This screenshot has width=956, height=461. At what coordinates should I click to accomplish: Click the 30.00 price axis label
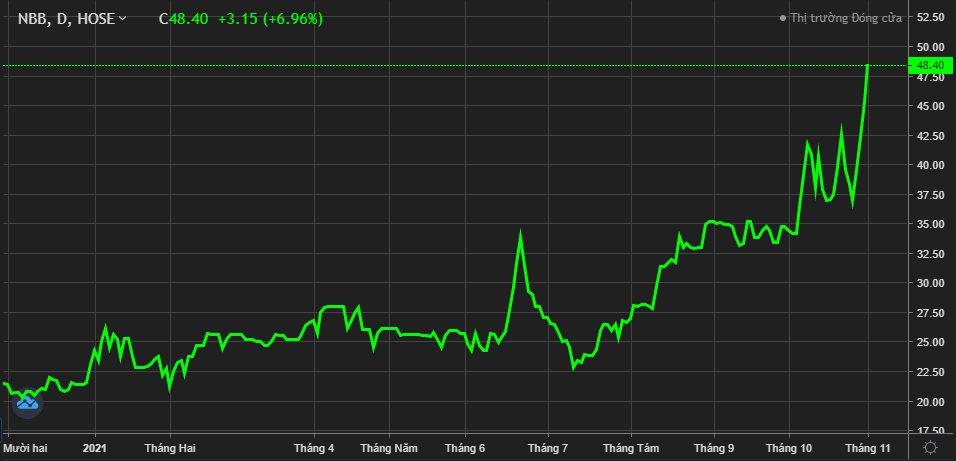[x=930, y=283]
